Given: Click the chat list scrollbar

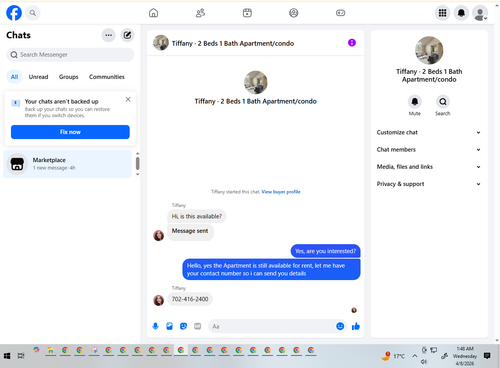Looking at the screenshot, I should click(x=137, y=164).
